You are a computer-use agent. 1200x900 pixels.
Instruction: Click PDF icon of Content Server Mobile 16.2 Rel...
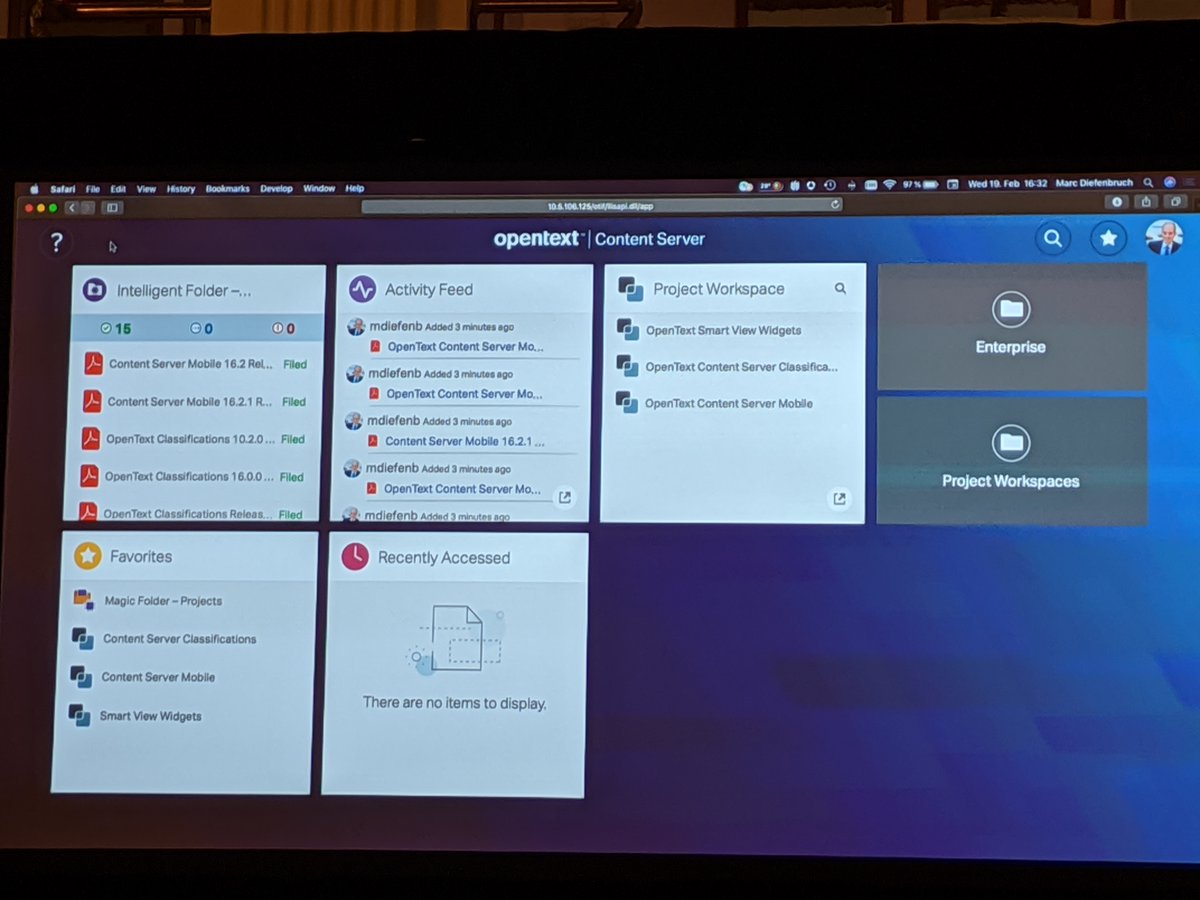tap(93, 364)
